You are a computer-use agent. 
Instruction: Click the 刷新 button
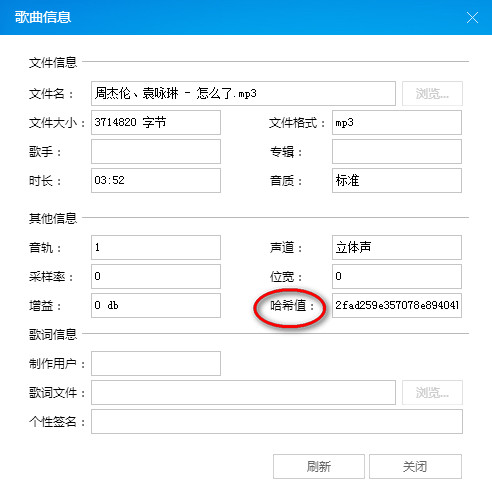319,466
